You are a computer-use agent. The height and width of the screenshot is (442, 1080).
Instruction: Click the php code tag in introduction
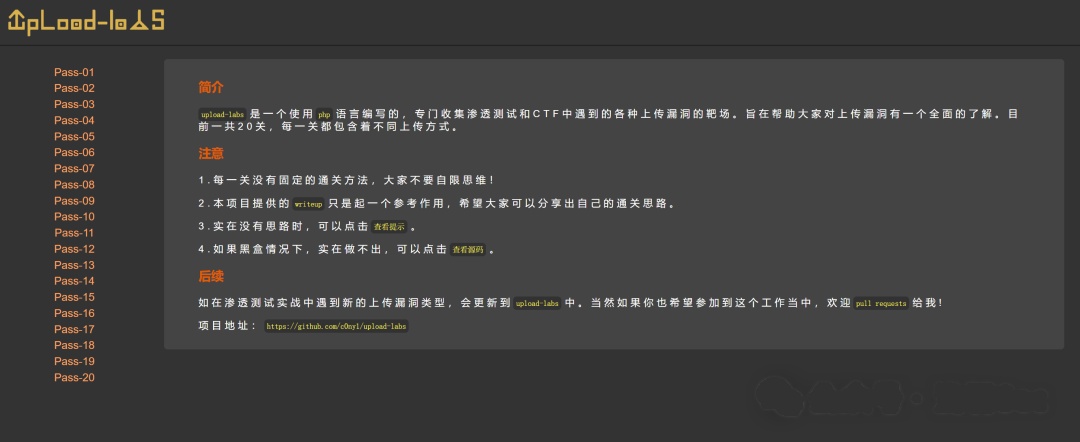[x=324, y=114]
